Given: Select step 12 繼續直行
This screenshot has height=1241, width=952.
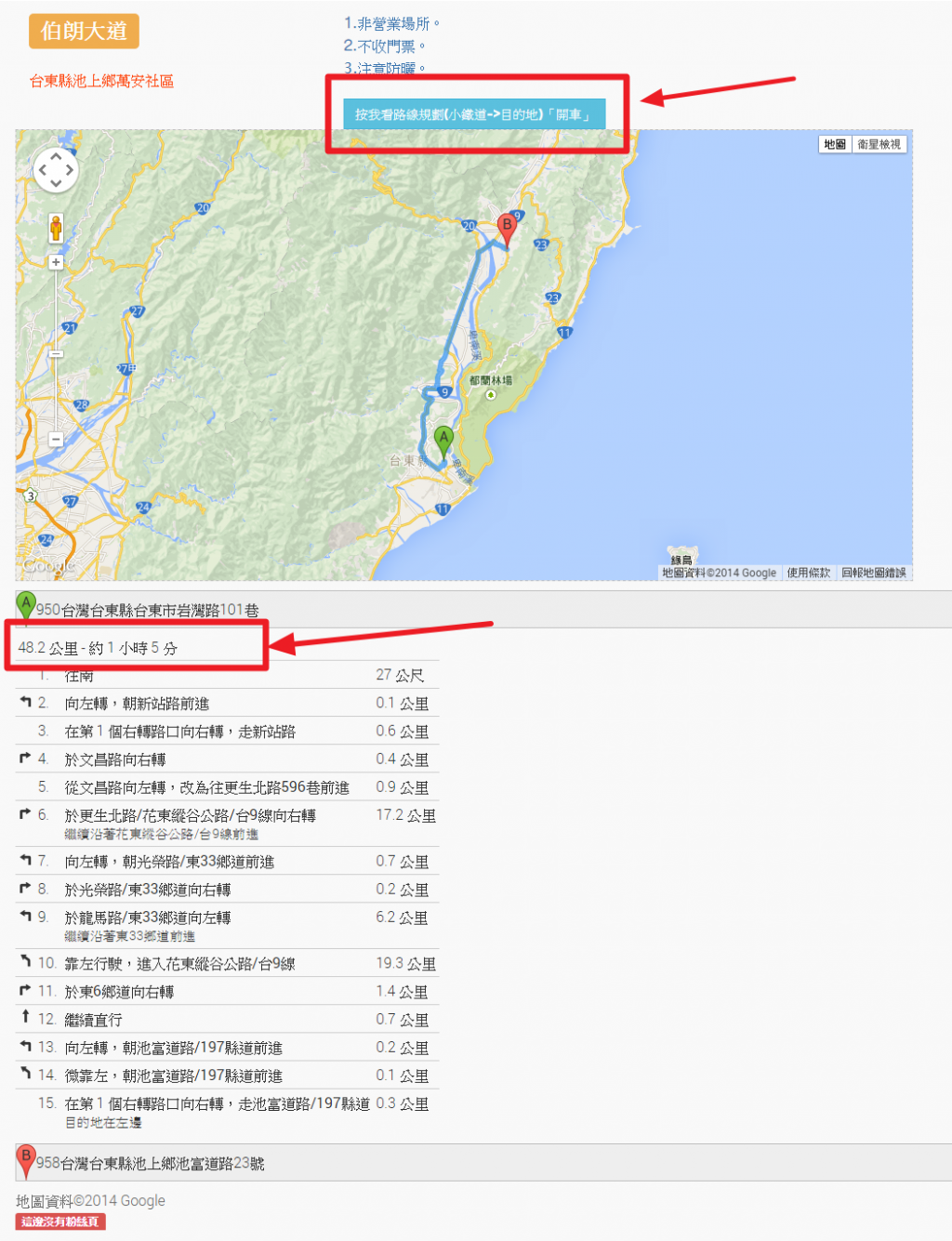Looking at the screenshot, I should point(228,1019).
